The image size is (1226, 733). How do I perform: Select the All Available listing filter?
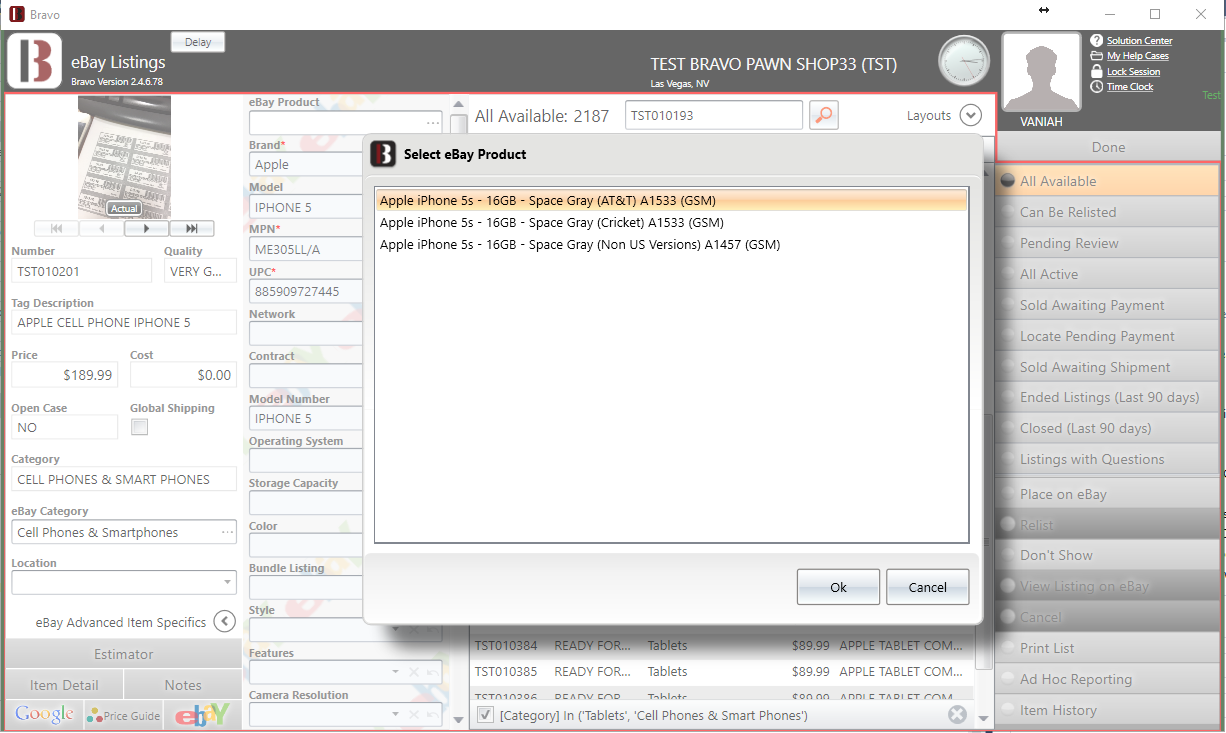(1107, 181)
